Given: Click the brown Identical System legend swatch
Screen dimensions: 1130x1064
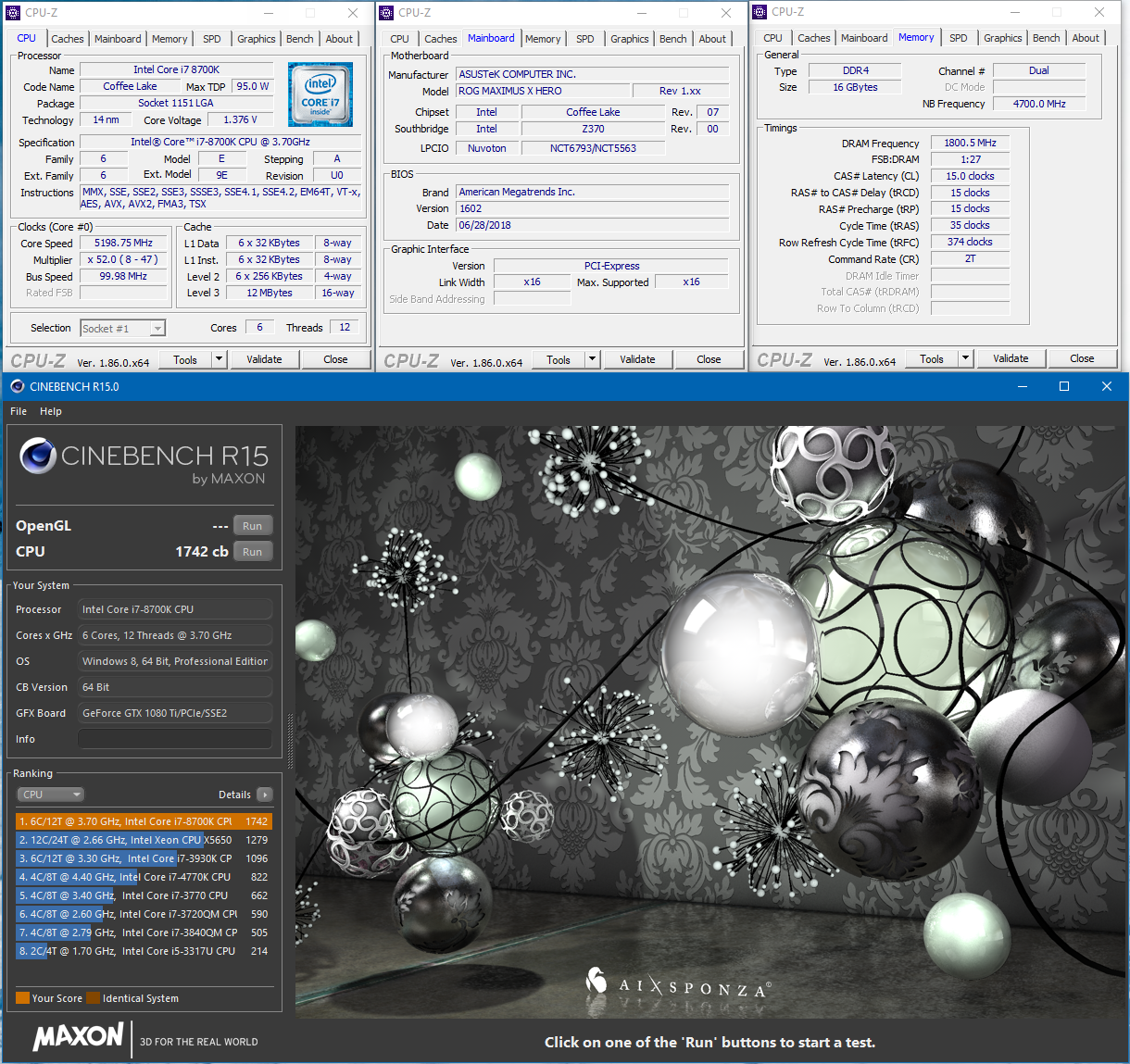Looking at the screenshot, I should pyautogui.click(x=94, y=998).
